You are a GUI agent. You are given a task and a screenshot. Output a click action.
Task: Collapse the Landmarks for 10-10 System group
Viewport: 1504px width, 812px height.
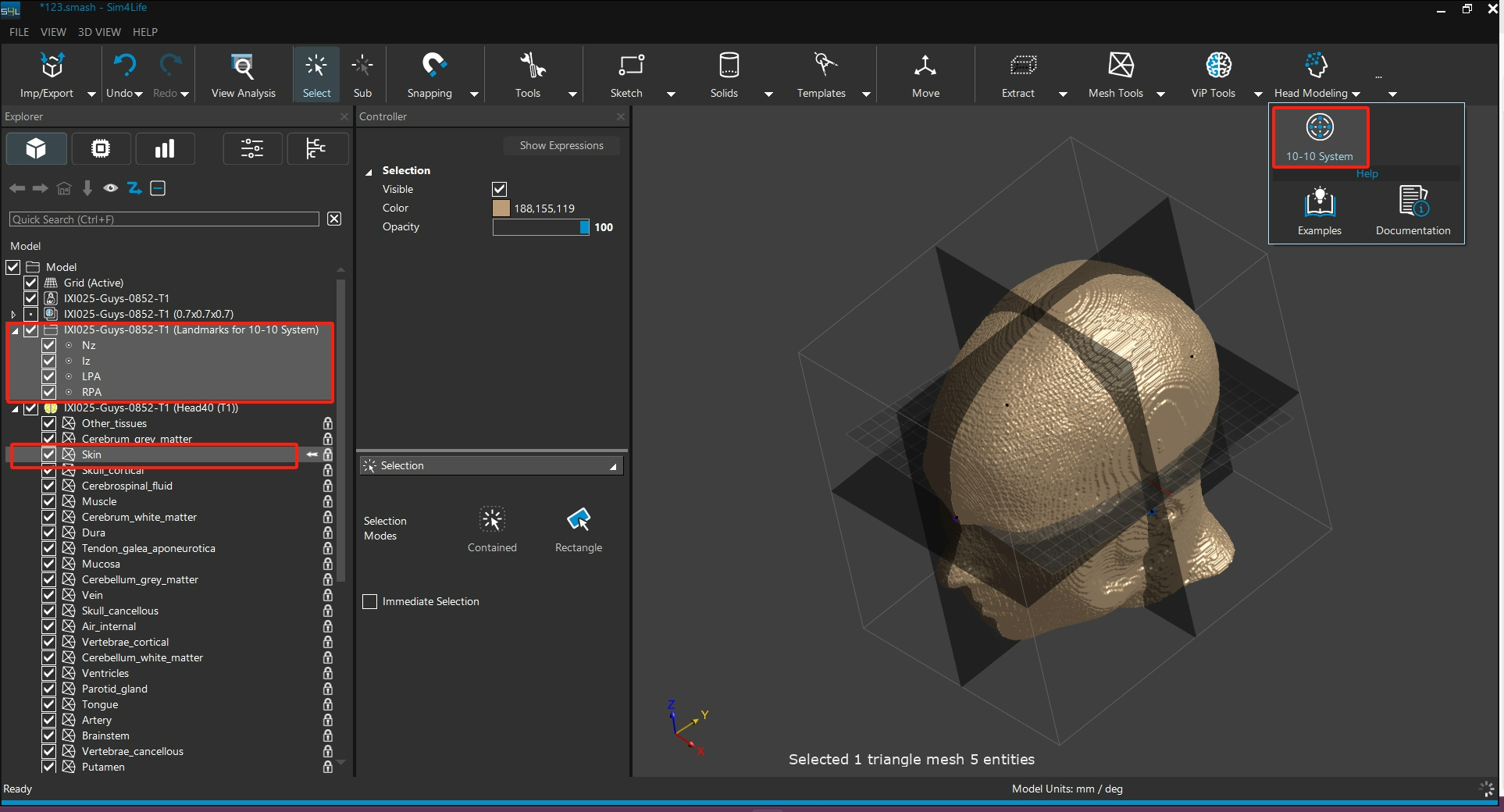[15, 330]
